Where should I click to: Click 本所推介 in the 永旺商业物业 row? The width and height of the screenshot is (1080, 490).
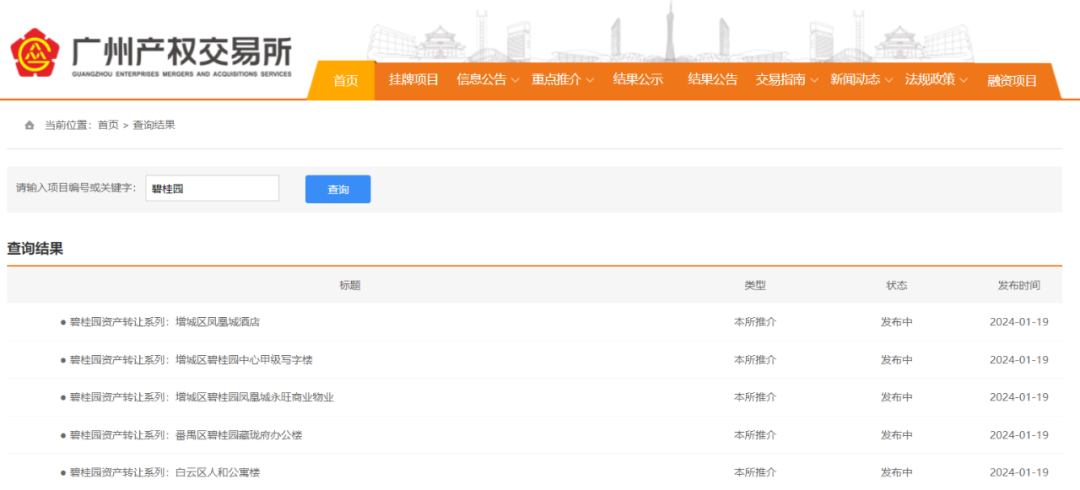(x=755, y=398)
